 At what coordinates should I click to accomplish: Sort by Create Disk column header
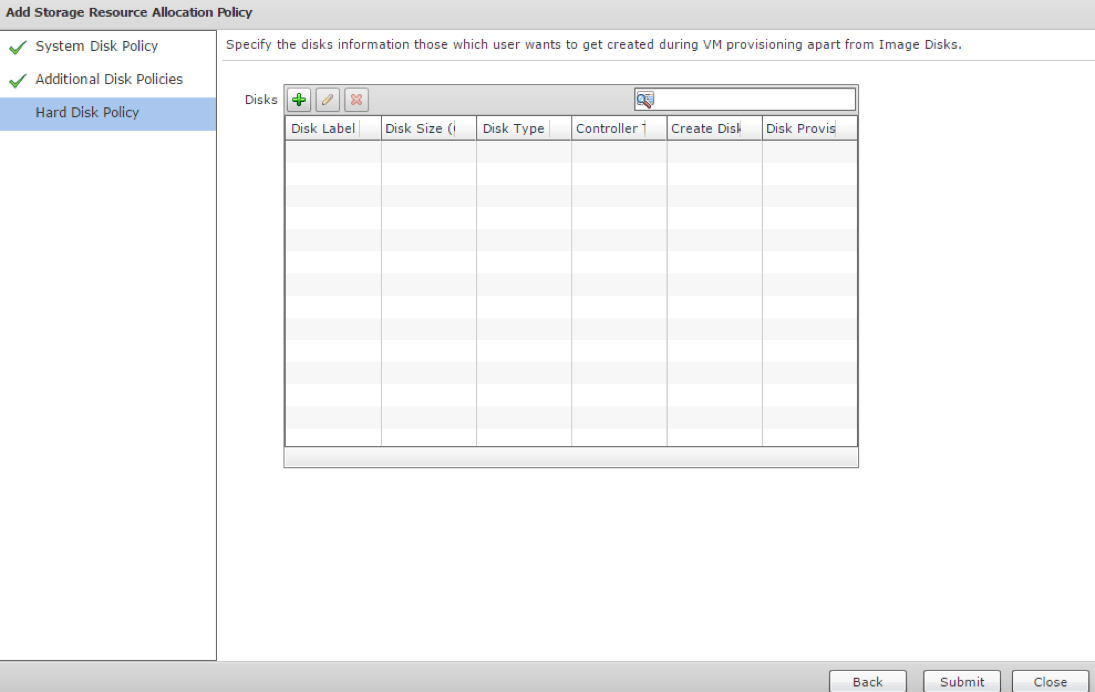pos(714,128)
